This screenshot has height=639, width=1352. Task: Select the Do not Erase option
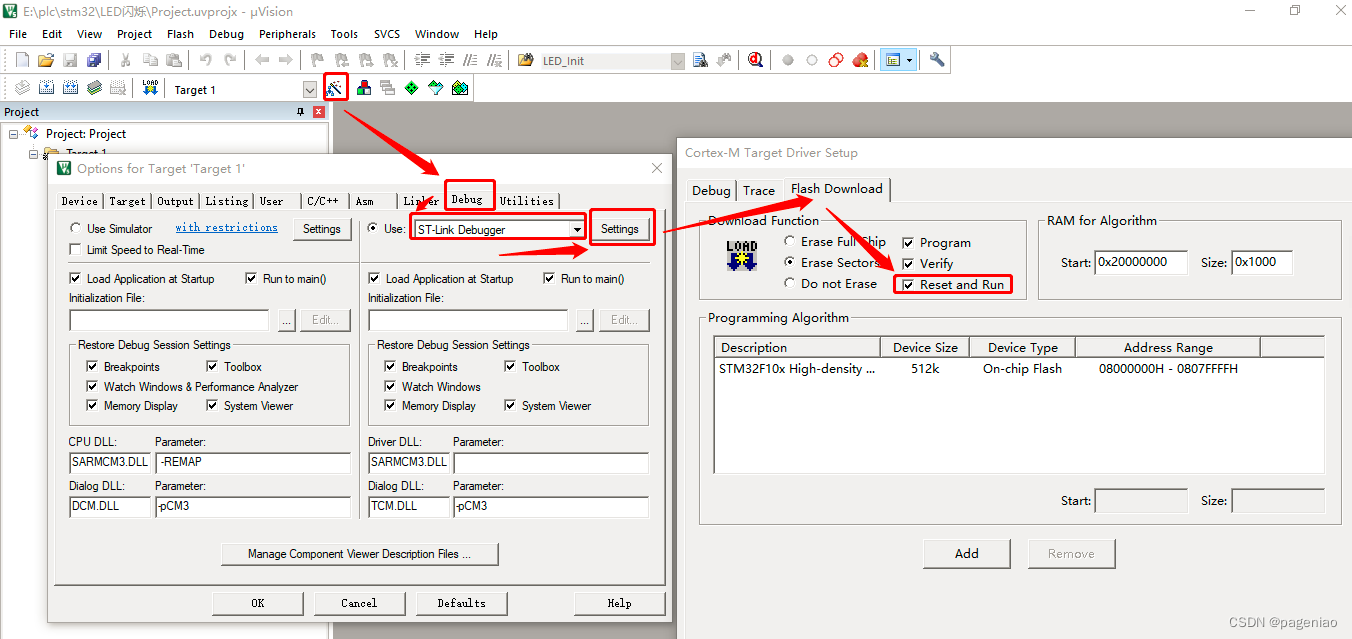pyautogui.click(x=790, y=284)
